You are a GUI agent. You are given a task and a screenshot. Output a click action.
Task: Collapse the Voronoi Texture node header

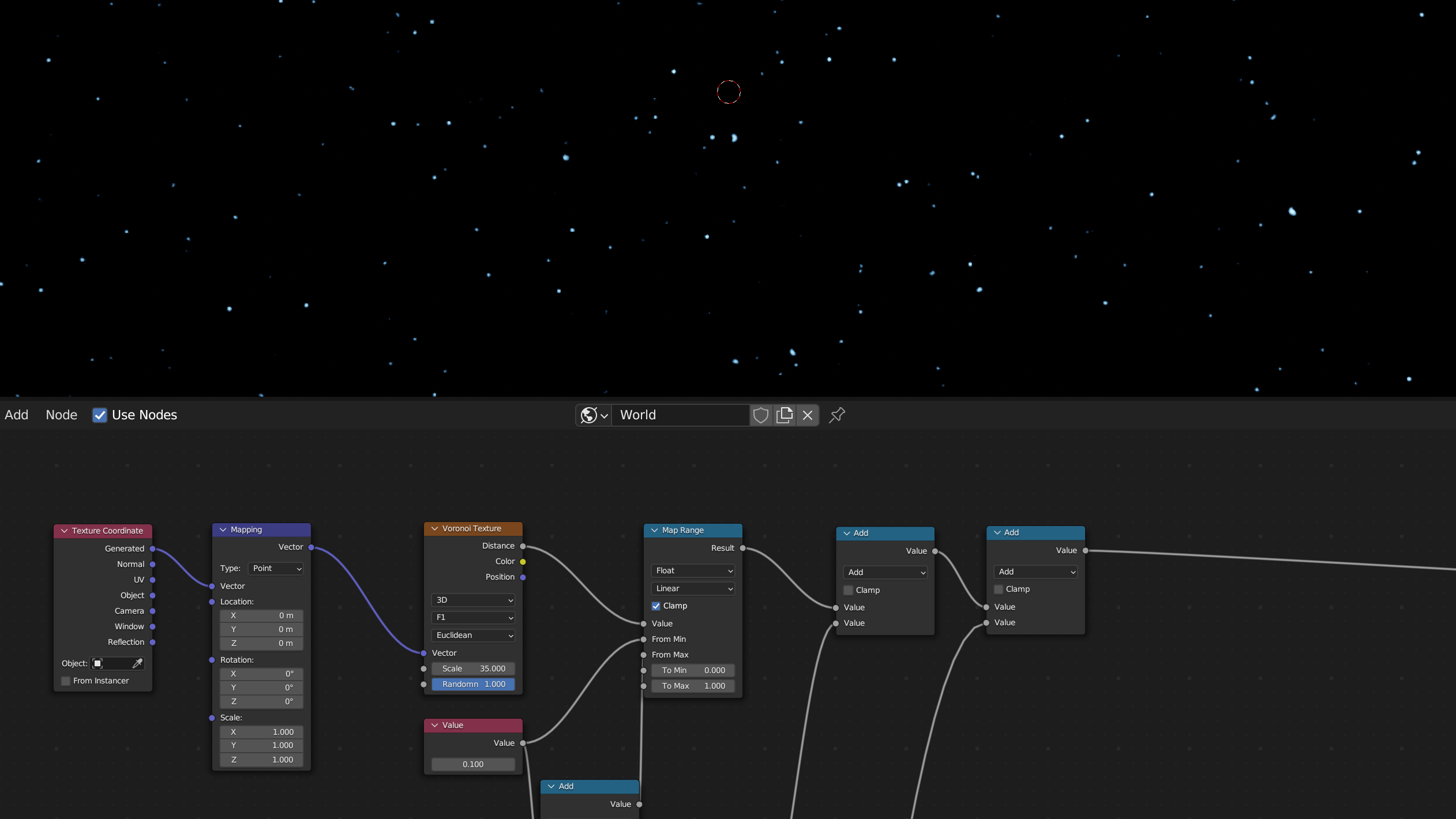pyautogui.click(x=435, y=529)
